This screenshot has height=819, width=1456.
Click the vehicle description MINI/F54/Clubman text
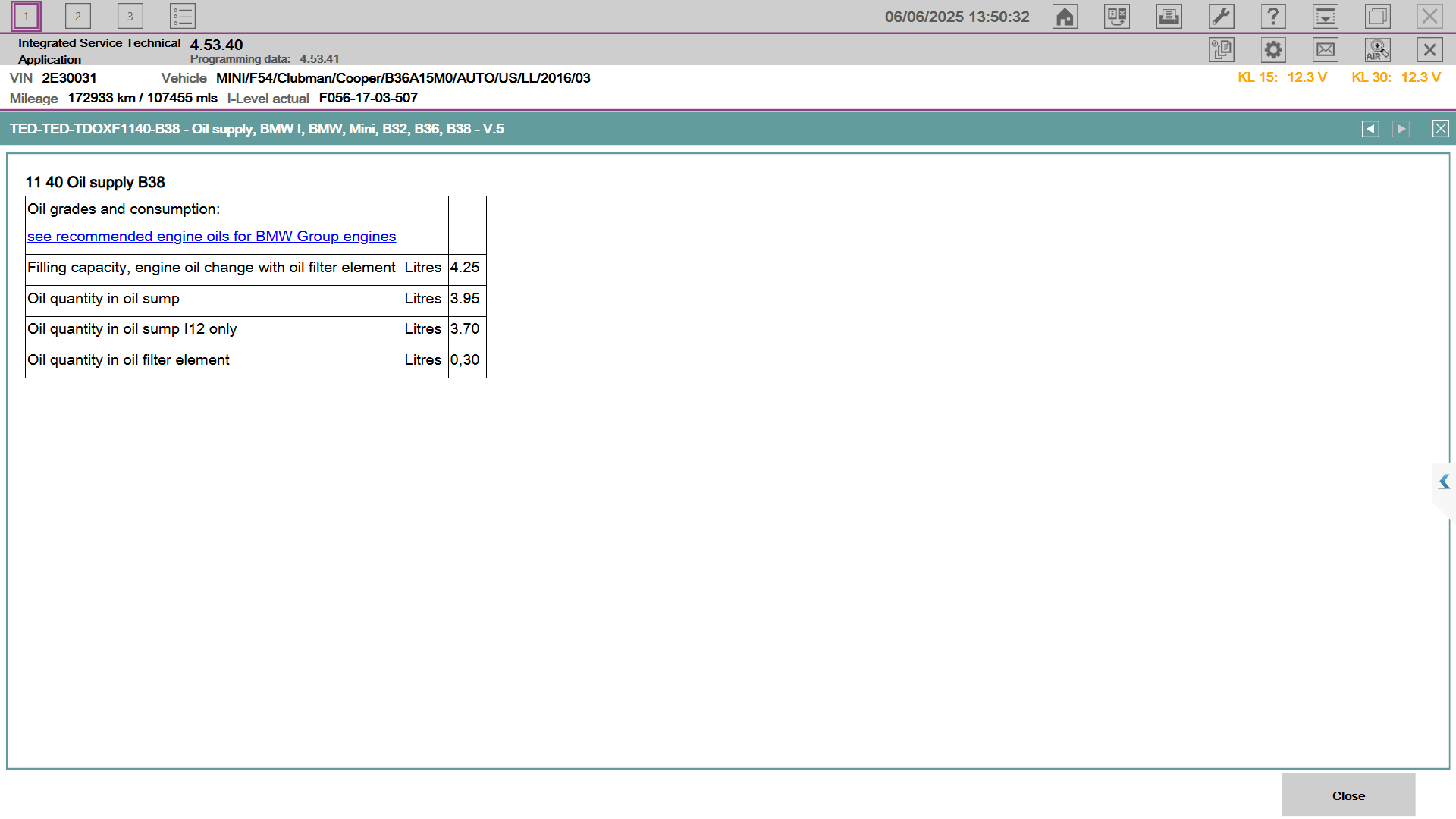click(x=403, y=78)
